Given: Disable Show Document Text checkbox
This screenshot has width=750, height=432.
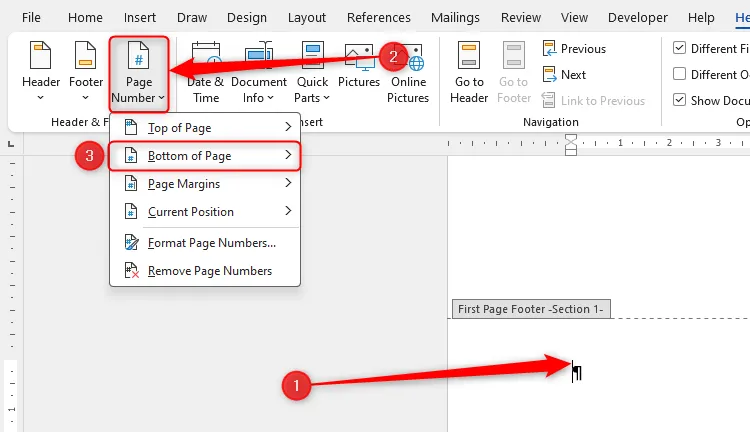Looking at the screenshot, I should pyautogui.click(x=680, y=100).
